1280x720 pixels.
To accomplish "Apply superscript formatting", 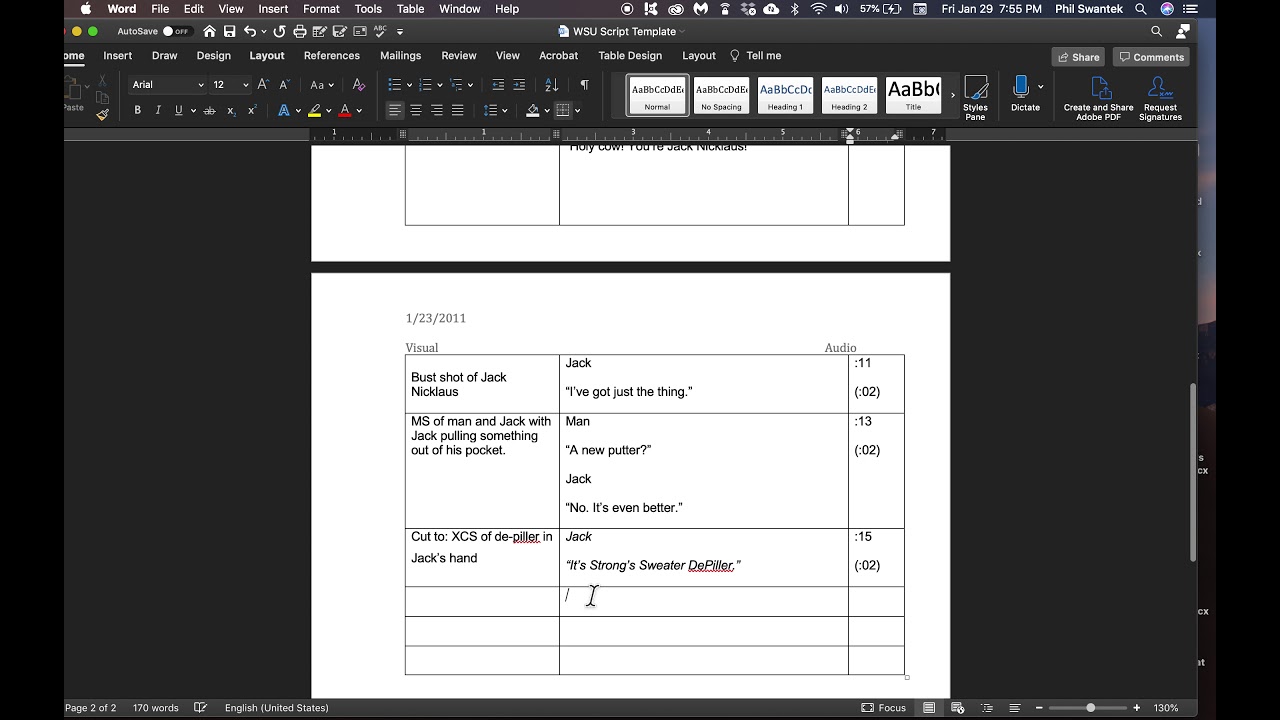I will click(x=252, y=111).
